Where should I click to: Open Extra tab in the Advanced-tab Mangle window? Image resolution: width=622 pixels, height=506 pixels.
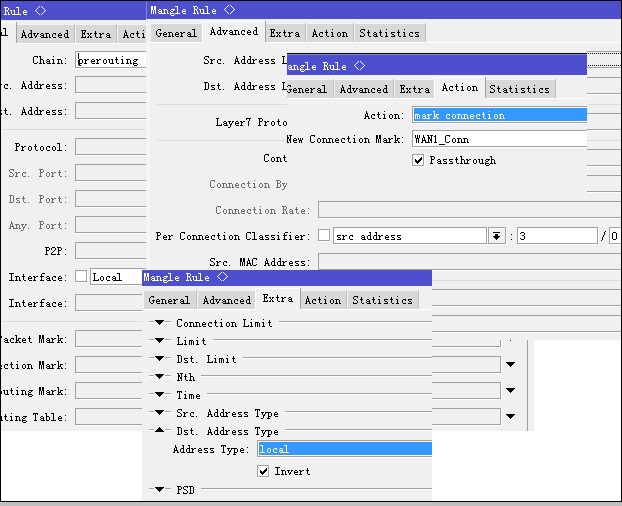point(285,33)
